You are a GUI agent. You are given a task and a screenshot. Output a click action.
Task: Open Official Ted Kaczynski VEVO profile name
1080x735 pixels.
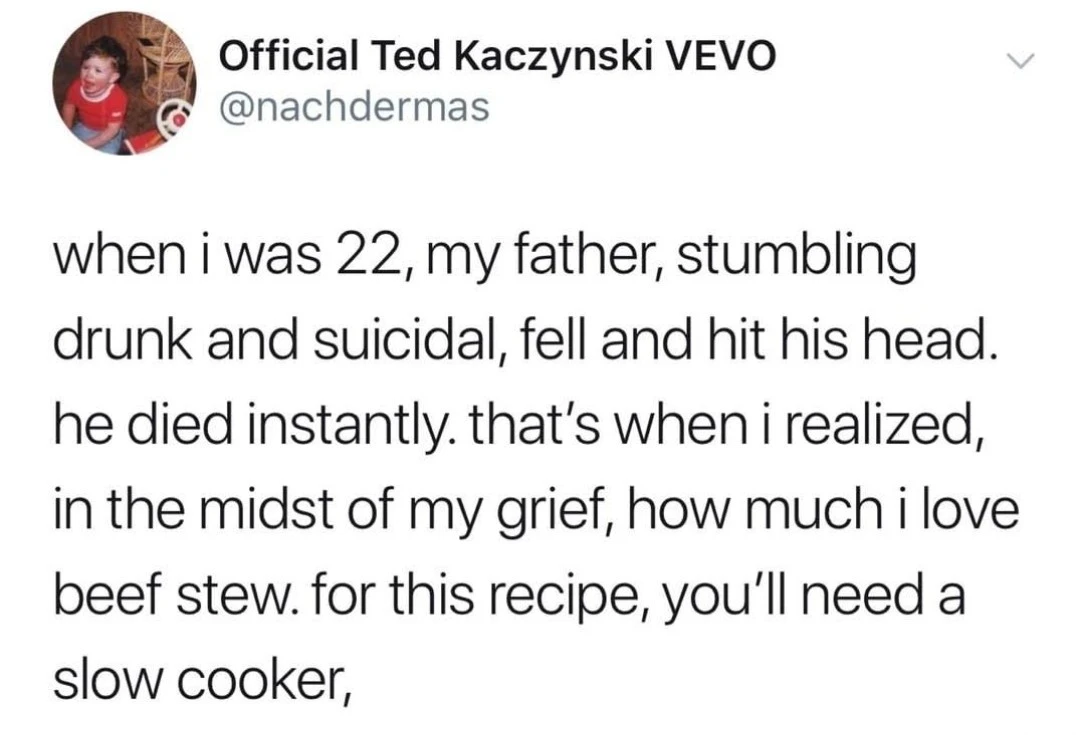pyautogui.click(x=497, y=56)
